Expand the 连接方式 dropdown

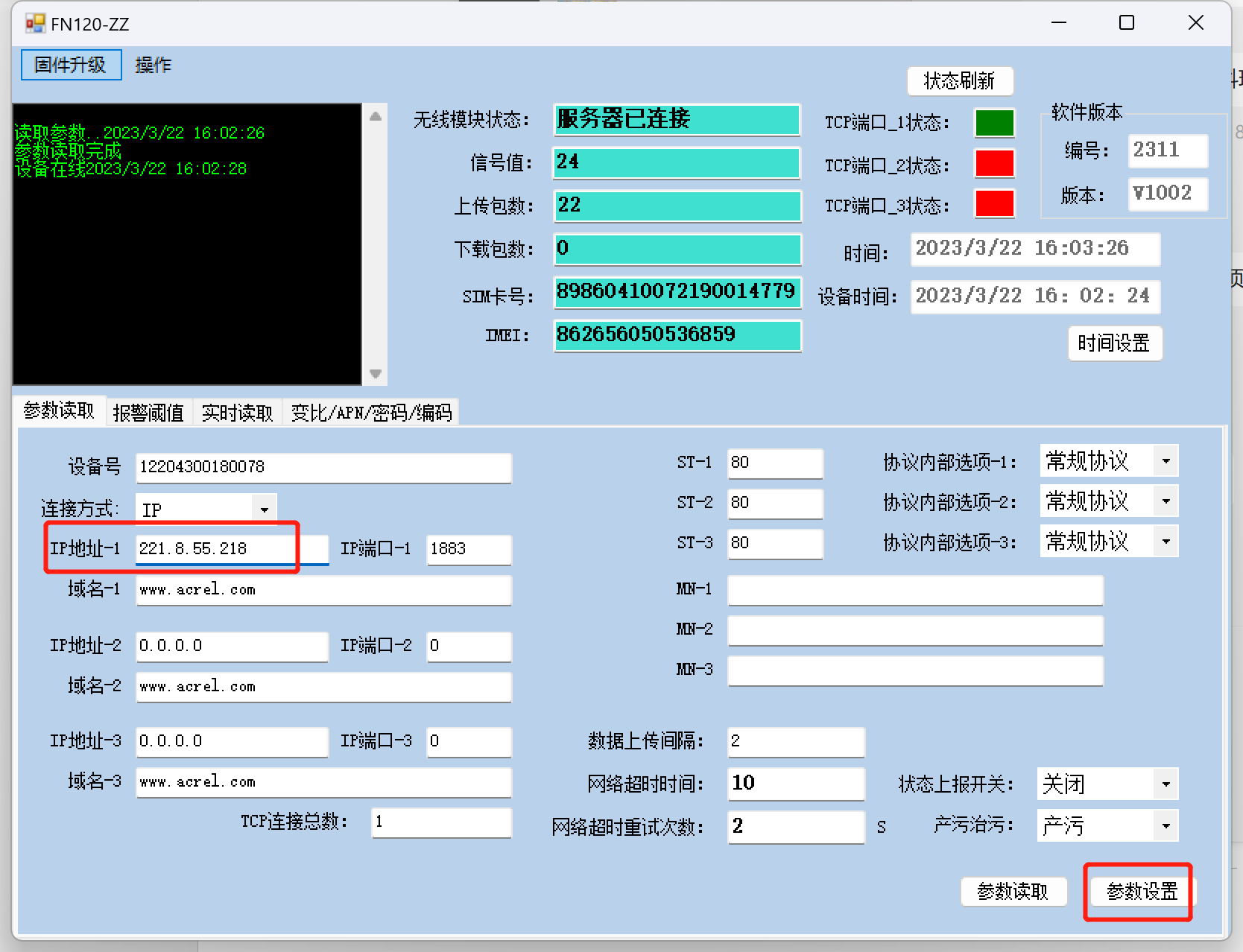point(264,510)
